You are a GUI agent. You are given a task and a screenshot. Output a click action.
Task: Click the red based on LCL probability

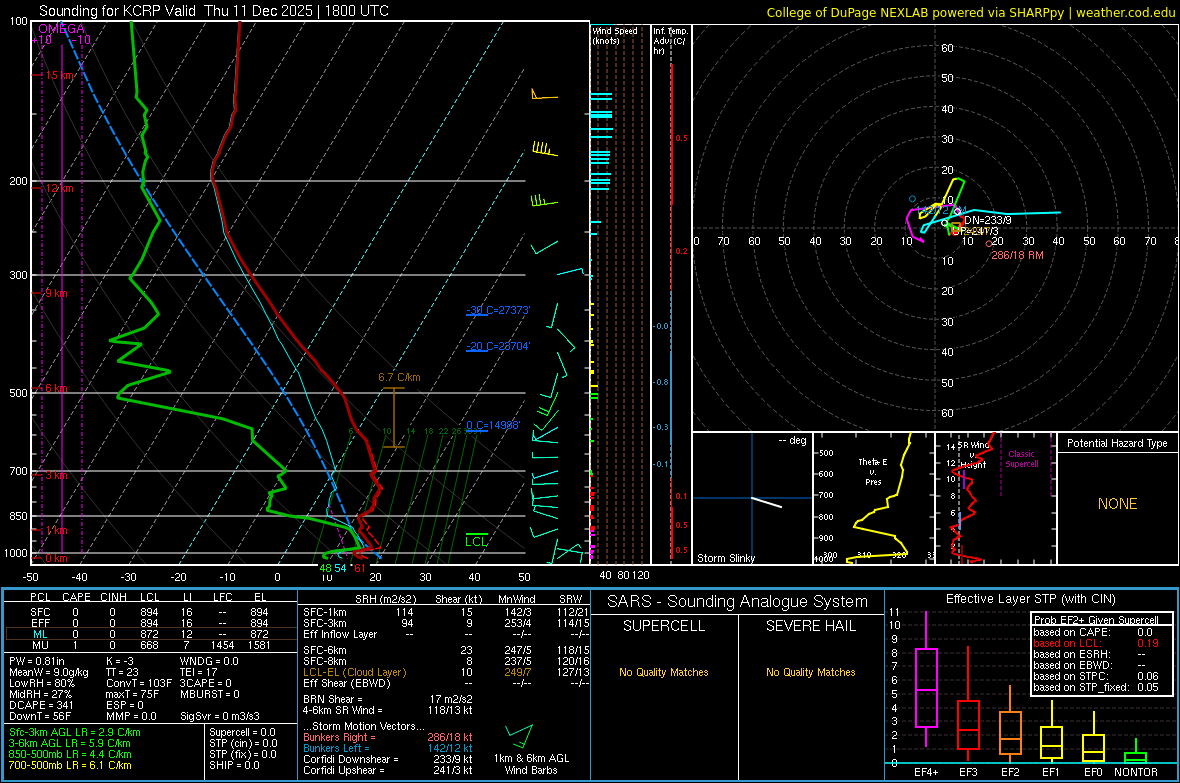click(x=1096, y=643)
